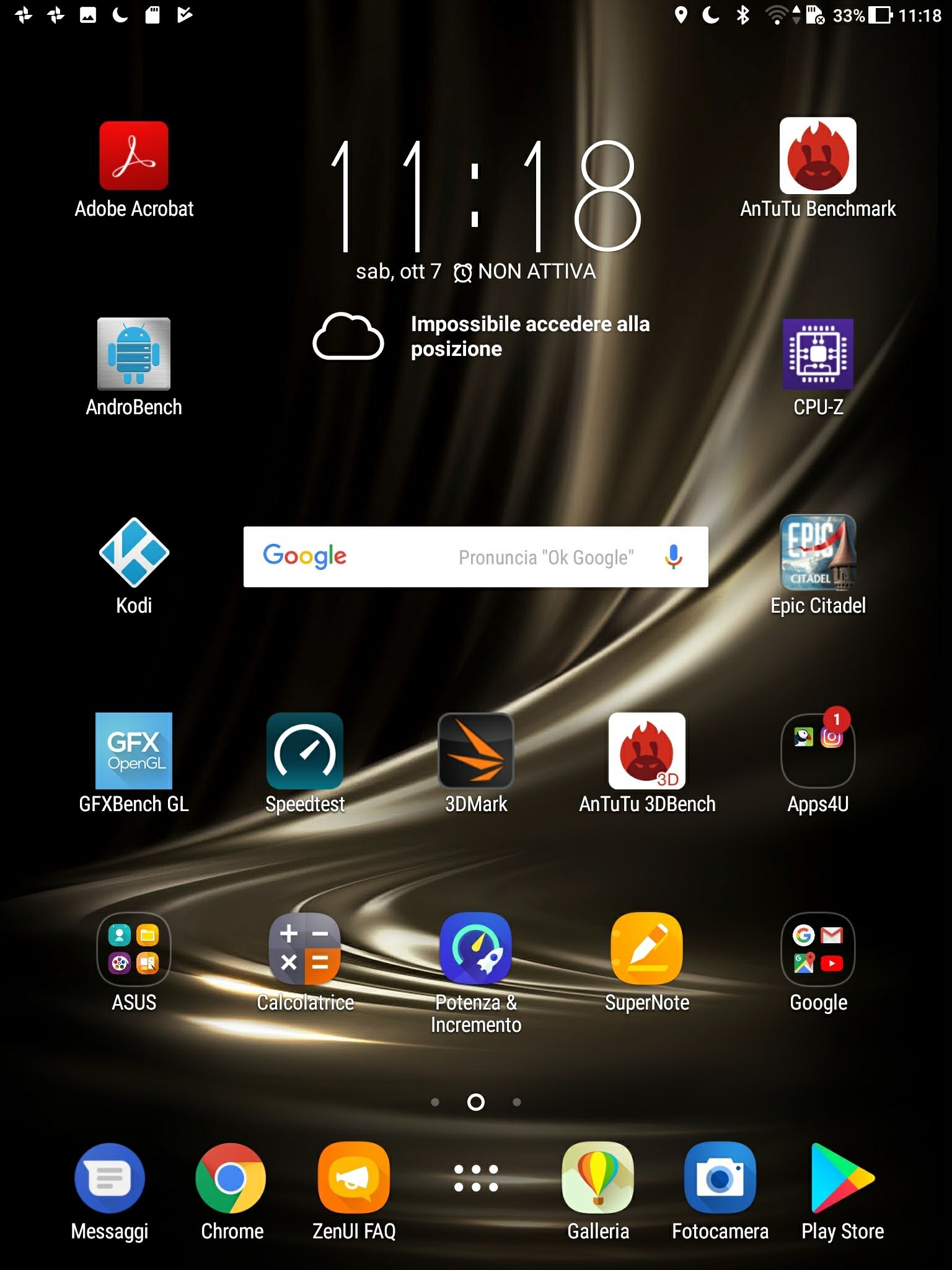Tap the date sab, ott 7
Image resolution: width=952 pixels, height=1270 pixels.
pyautogui.click(x=399, y=272)
